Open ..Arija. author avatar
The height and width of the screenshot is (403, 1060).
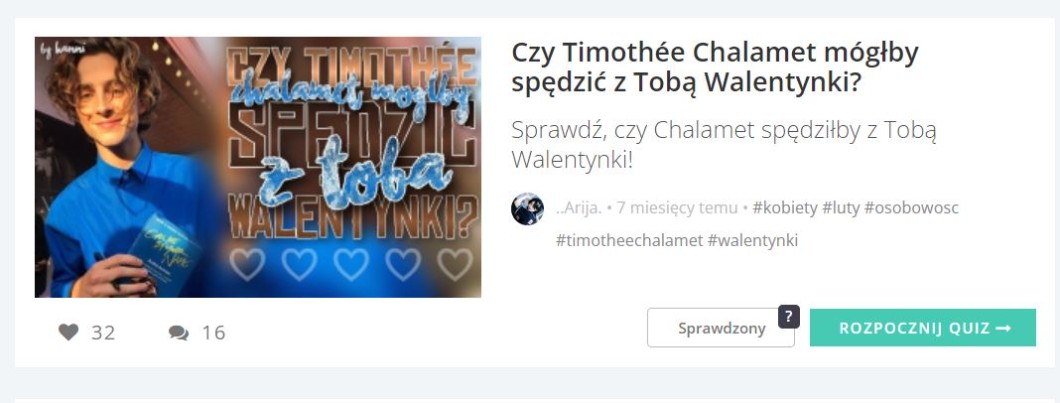(x=527, y=208)
